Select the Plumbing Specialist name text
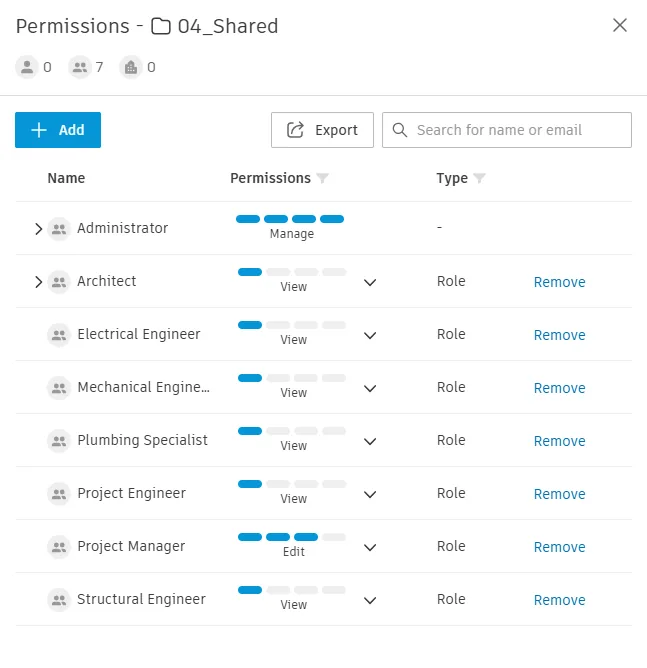The width and height of the screenshot is (647, 668). (x=142, y=440)
